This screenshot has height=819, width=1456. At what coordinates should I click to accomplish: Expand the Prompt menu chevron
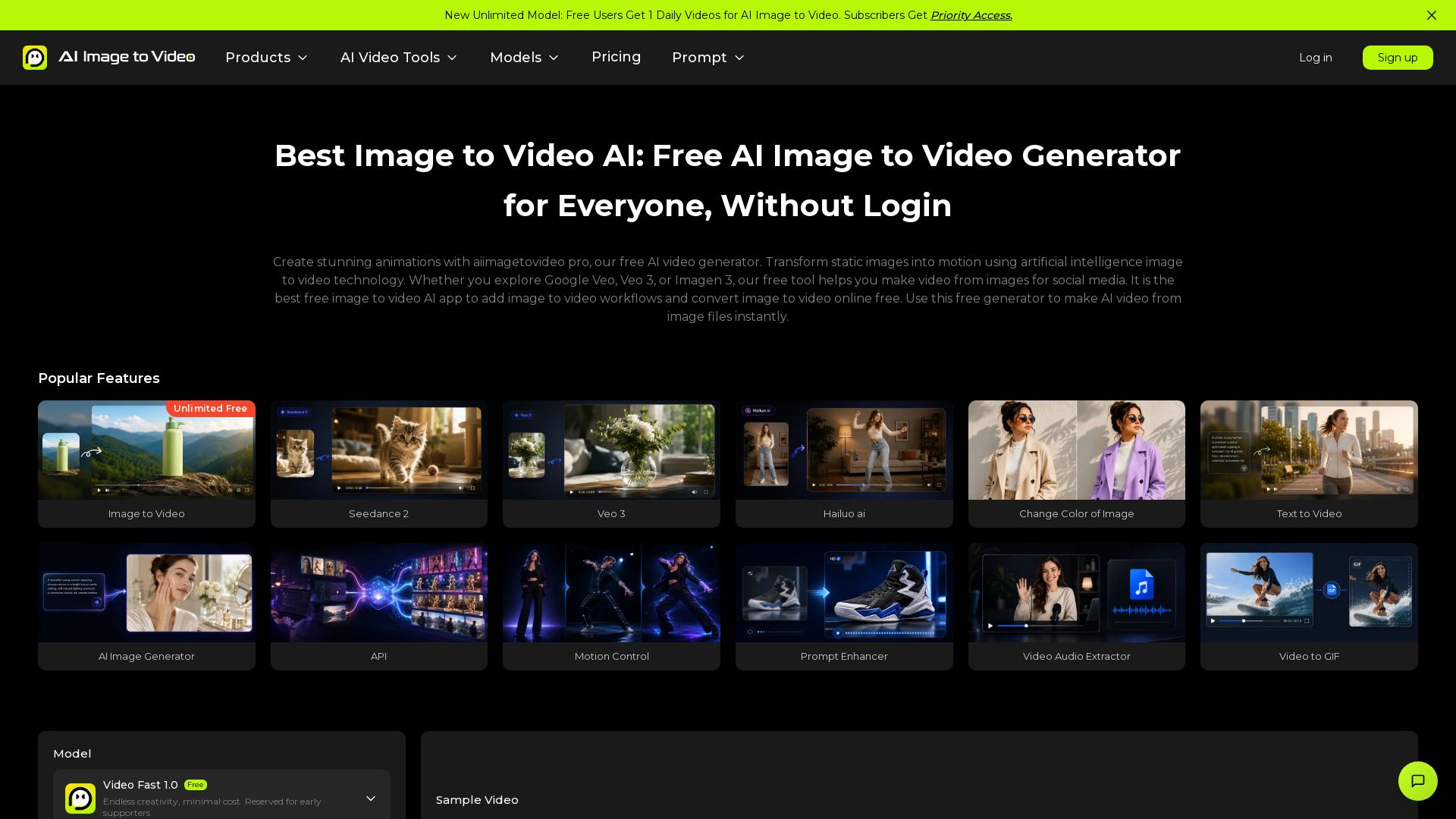click(739, 58)
